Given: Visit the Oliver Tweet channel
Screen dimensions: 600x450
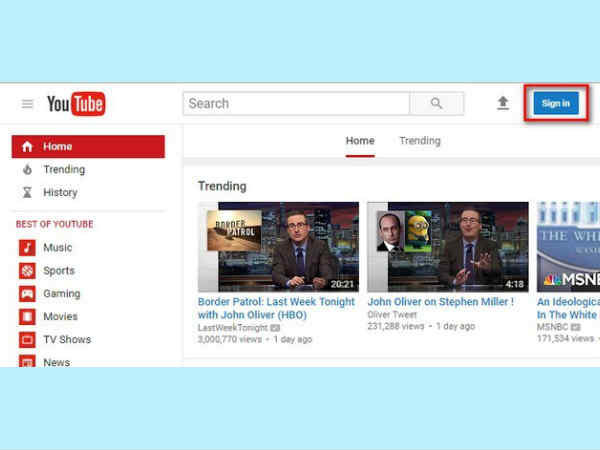Looking at the screenshot, I should 392,315.
